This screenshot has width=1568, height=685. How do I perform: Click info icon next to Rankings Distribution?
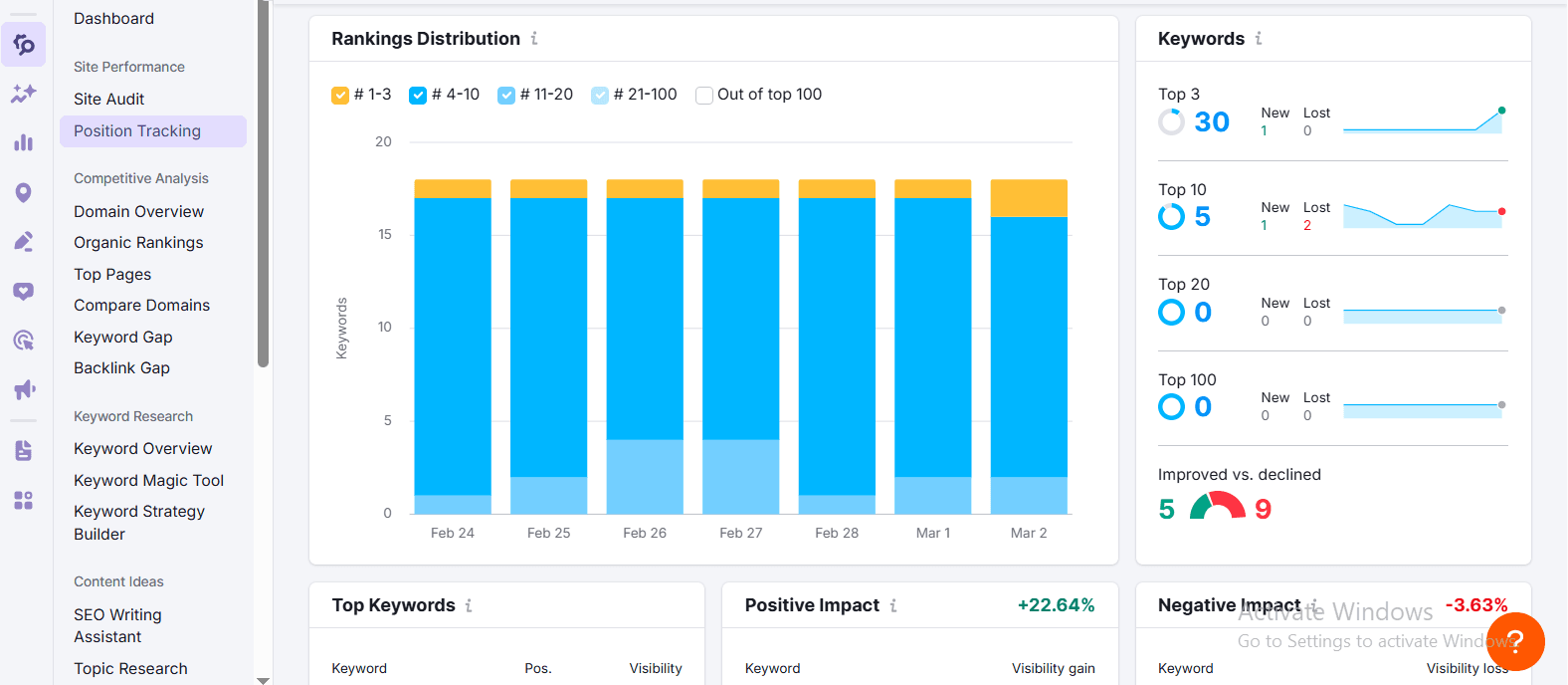534,38
